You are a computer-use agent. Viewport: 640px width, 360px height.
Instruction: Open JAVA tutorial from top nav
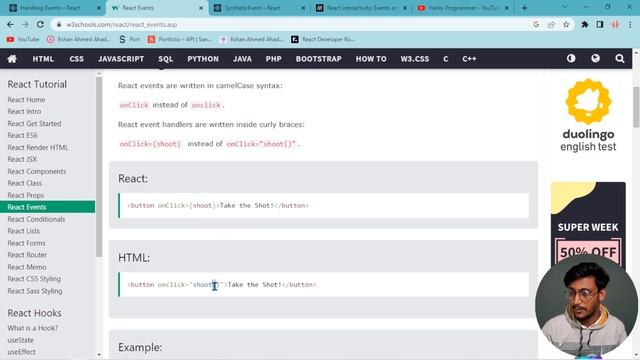[x=242, y=59]
